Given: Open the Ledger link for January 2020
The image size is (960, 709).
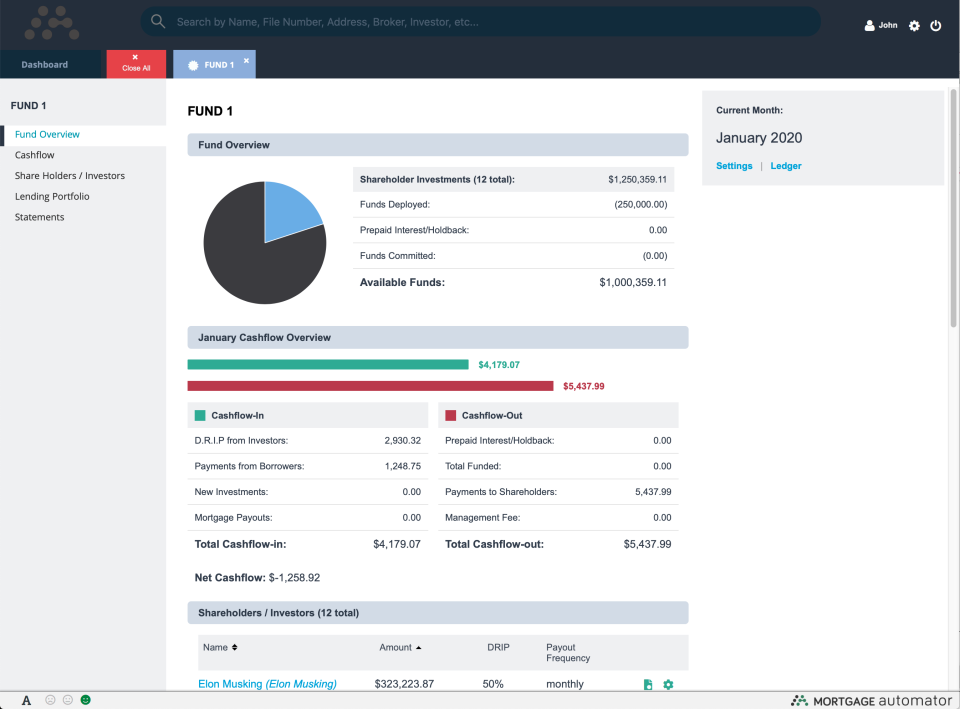Looking at the screenshot, I should 786,166.
